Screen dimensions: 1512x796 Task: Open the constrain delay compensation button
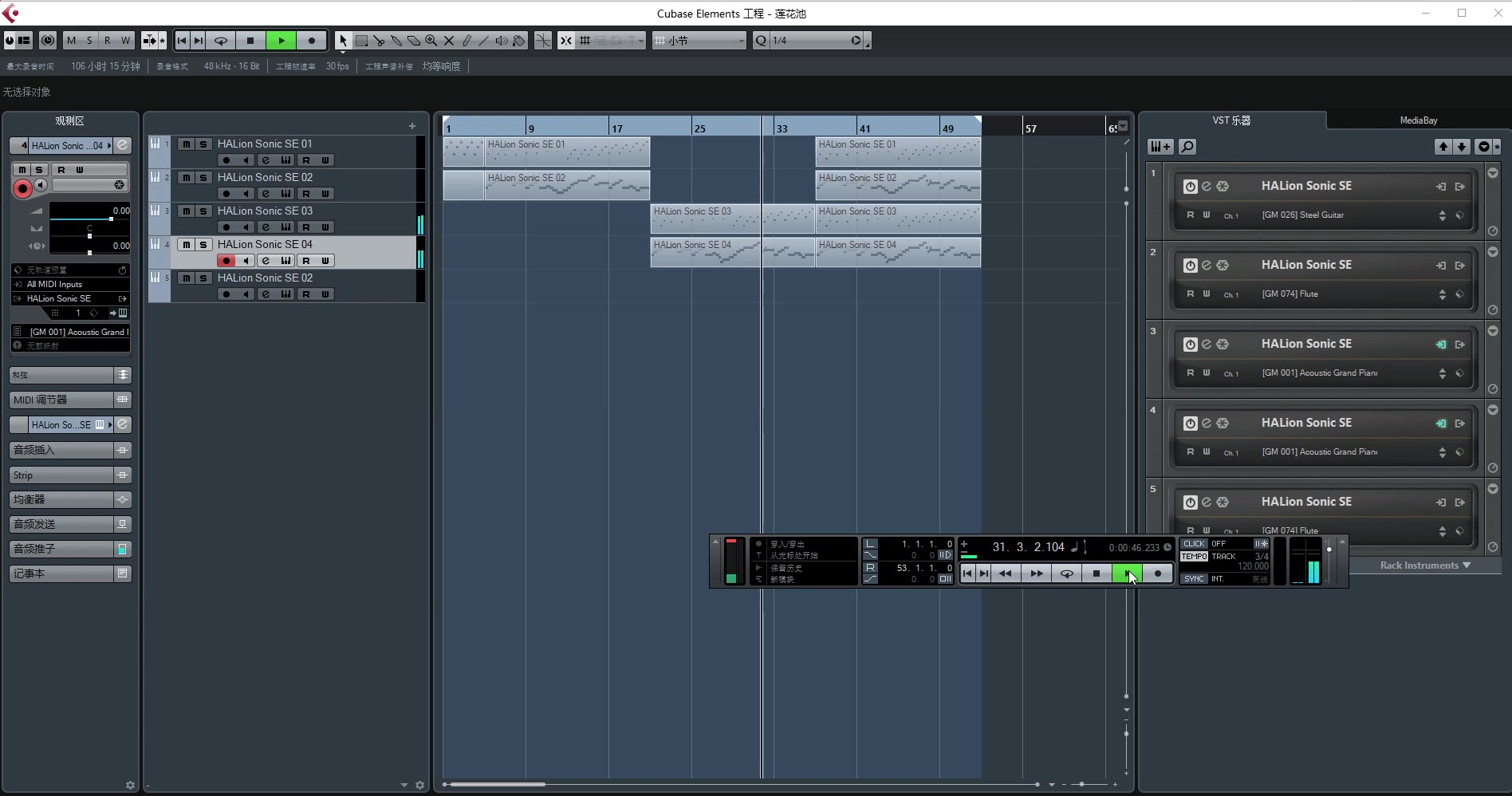[x=48, y=41]
